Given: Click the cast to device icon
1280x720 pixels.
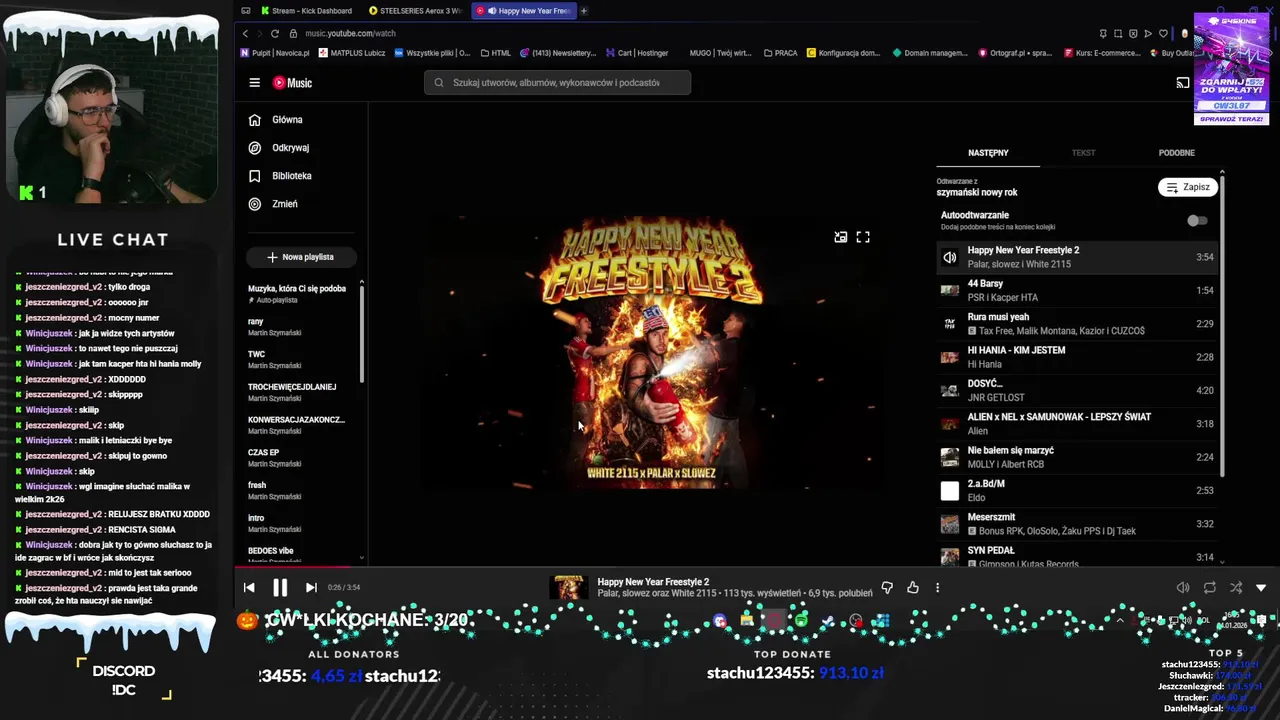Looking at the screenshot, I should tap(1182, 83).
